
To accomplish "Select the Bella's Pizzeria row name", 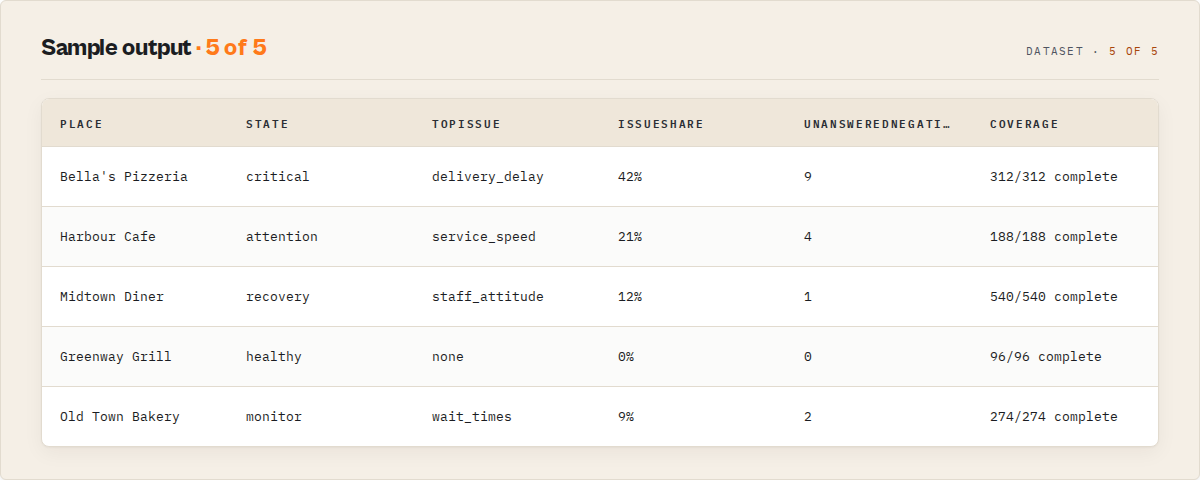I will 124,177.
